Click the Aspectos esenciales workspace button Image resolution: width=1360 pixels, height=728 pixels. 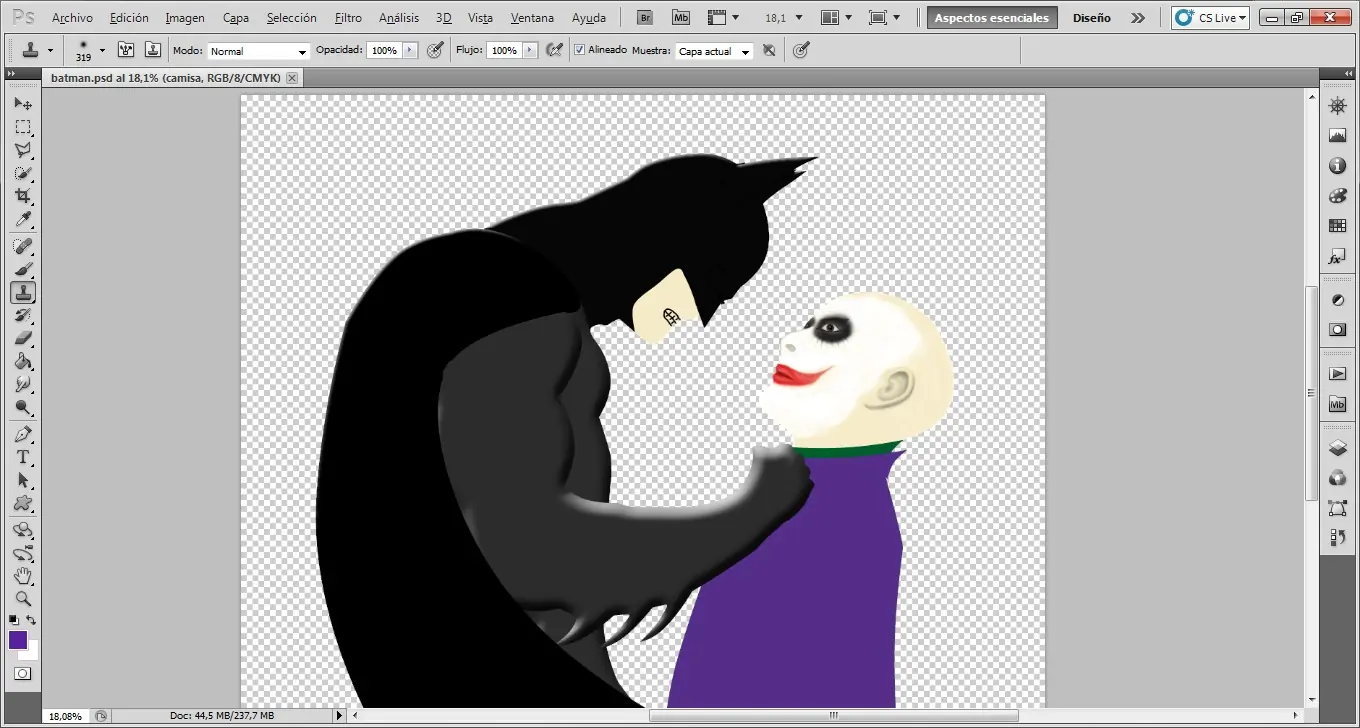[x=991, y=17]
